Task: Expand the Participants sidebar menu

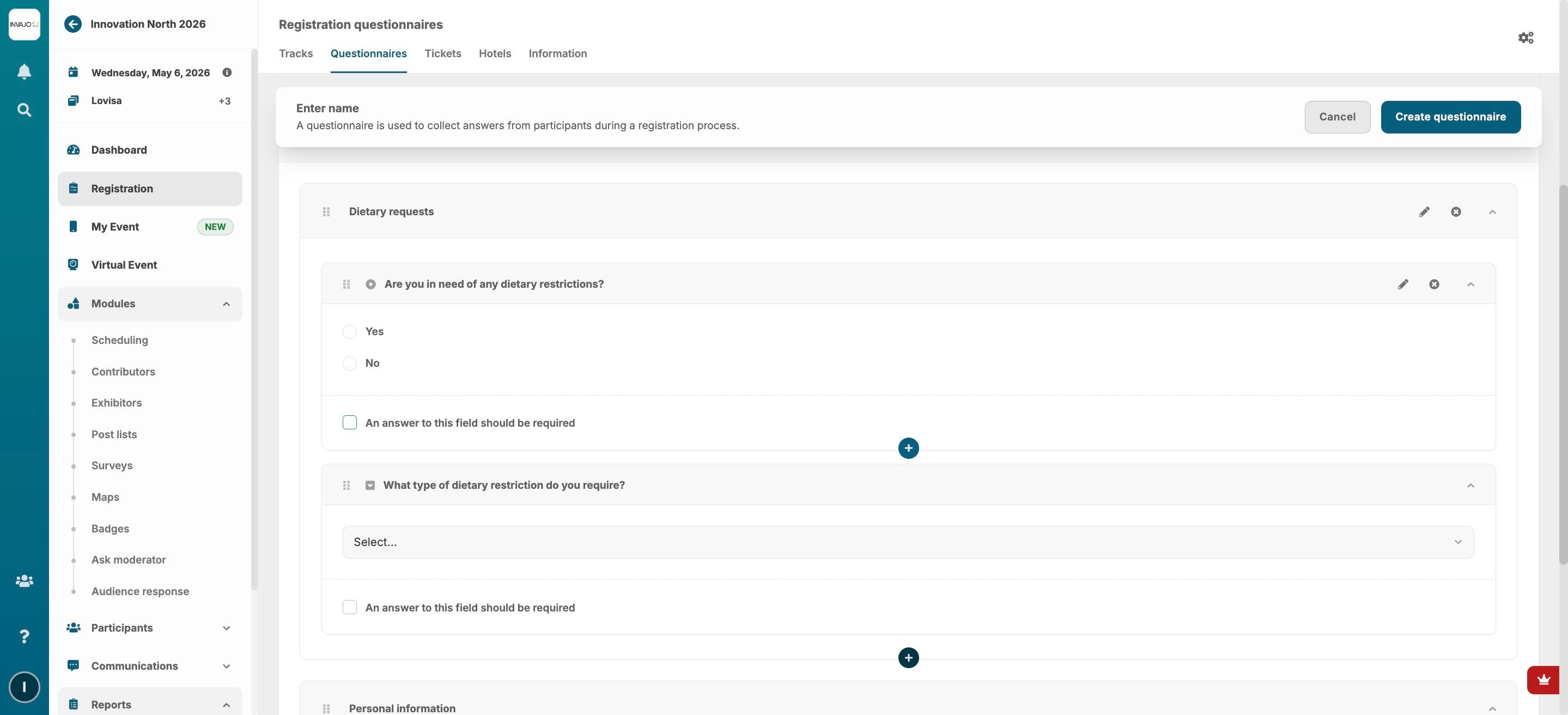Action: (x=226, y=628)
